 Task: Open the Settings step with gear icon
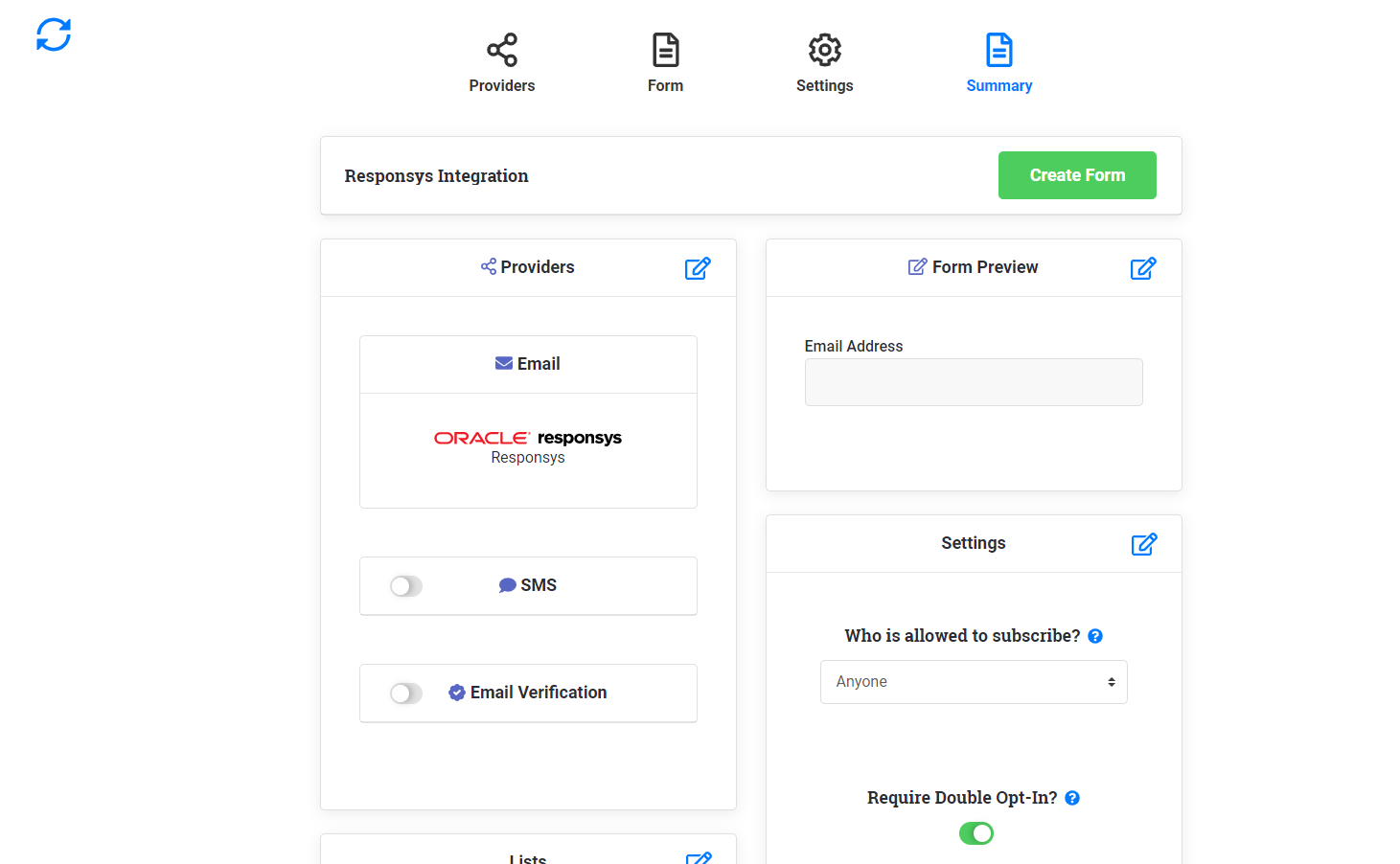pos(824,63)
